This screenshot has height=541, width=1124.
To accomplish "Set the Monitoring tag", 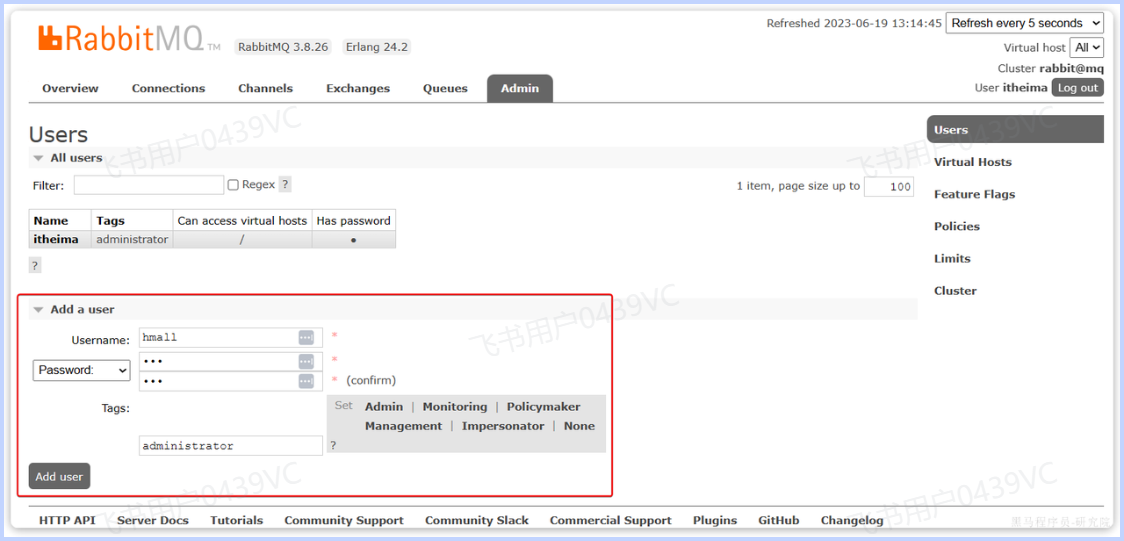I will [x=454, y=406].
